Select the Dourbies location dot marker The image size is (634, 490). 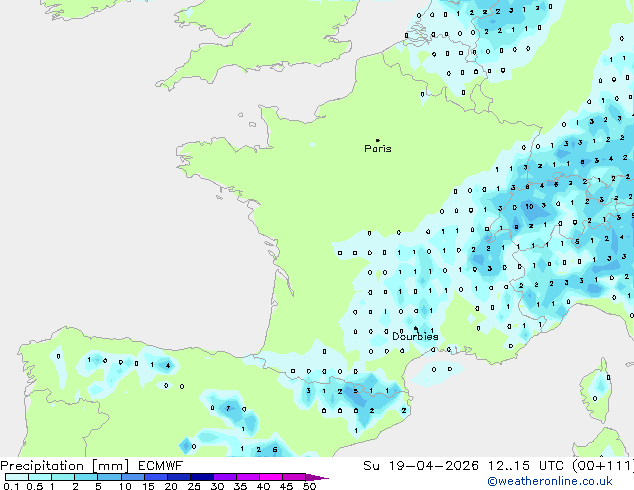pyautogui.click(x=416, y=328)
